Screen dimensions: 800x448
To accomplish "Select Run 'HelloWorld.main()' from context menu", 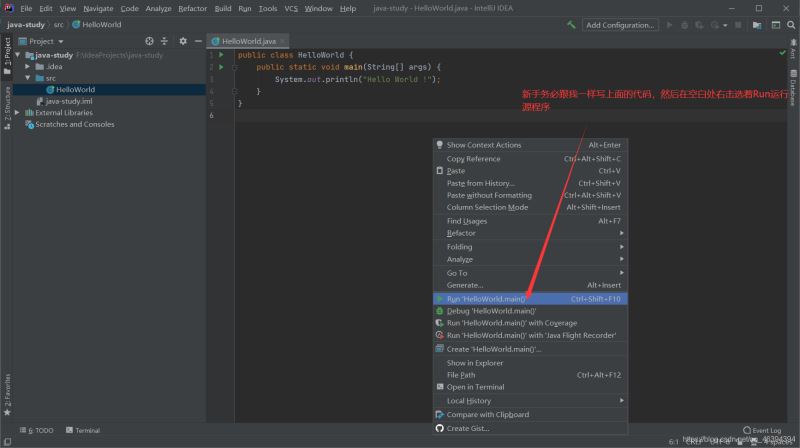I will tap(485, 298).
